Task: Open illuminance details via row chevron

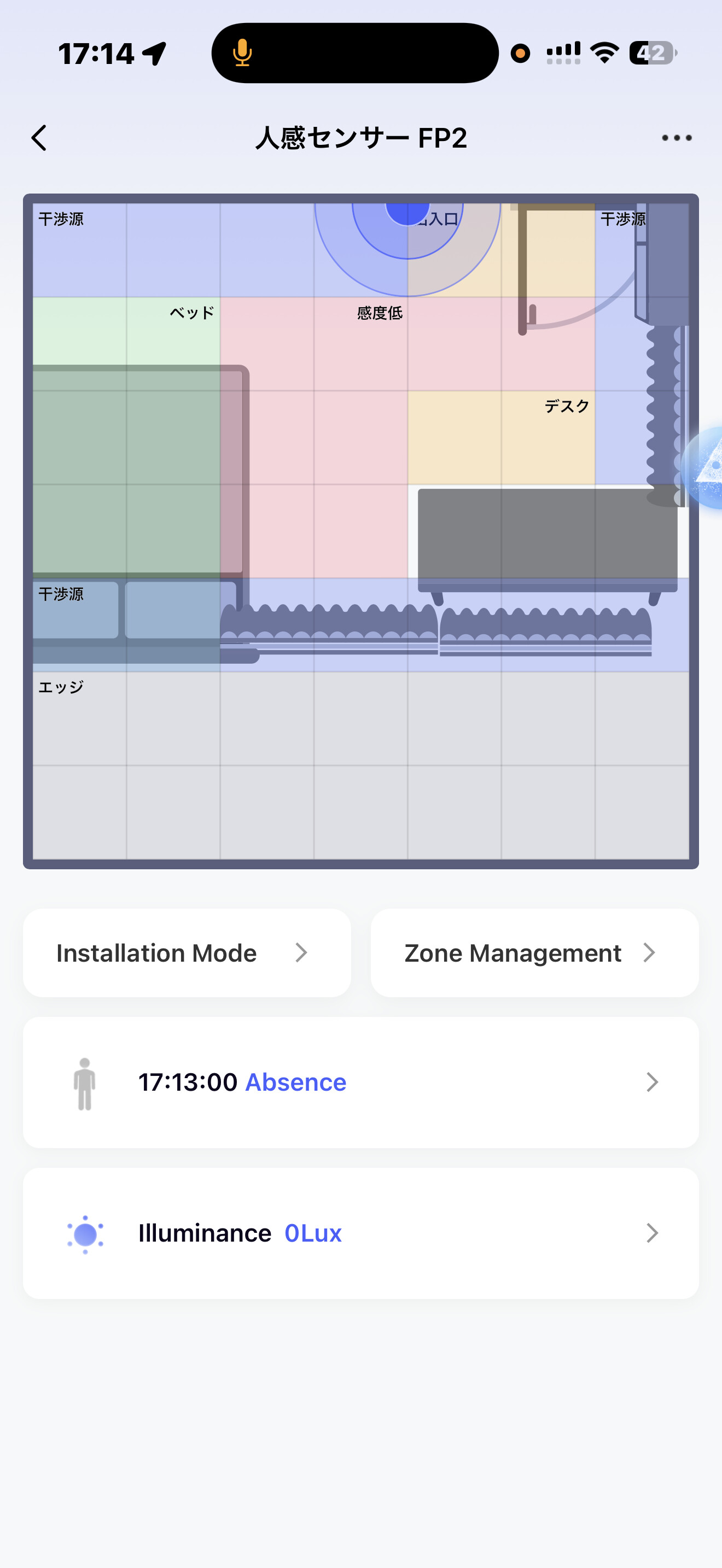Action: [652, 1233]
